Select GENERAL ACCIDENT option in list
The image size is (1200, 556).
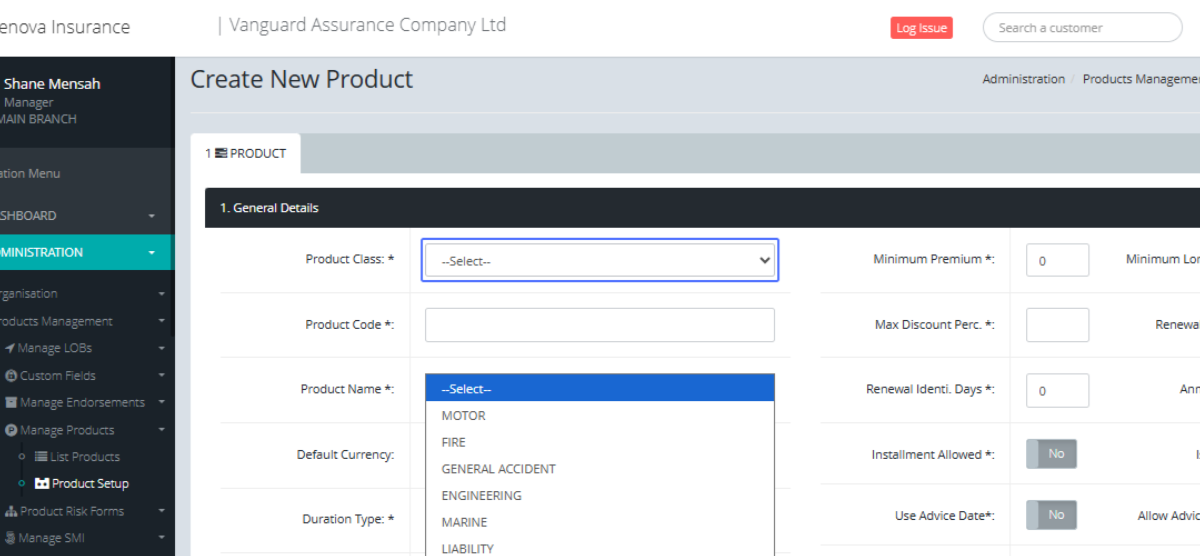pyautogui.click(x=498, y=469)
